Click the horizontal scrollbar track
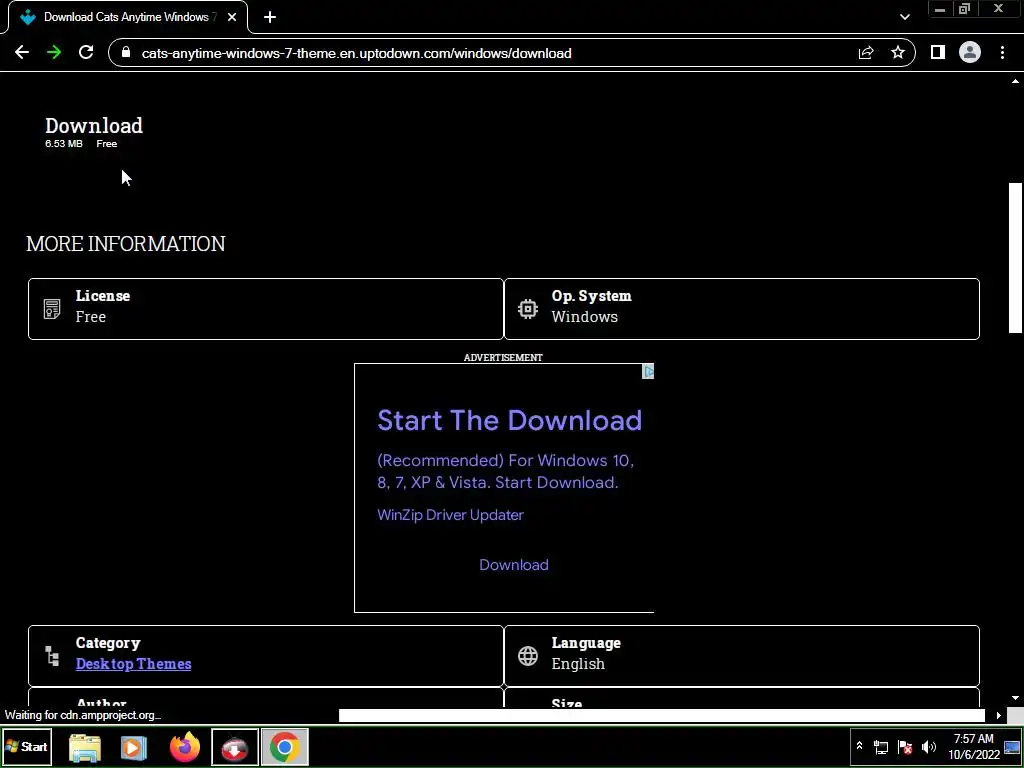Image resolution: width=1024 pixels, height=768 pixels. (662, 716)
